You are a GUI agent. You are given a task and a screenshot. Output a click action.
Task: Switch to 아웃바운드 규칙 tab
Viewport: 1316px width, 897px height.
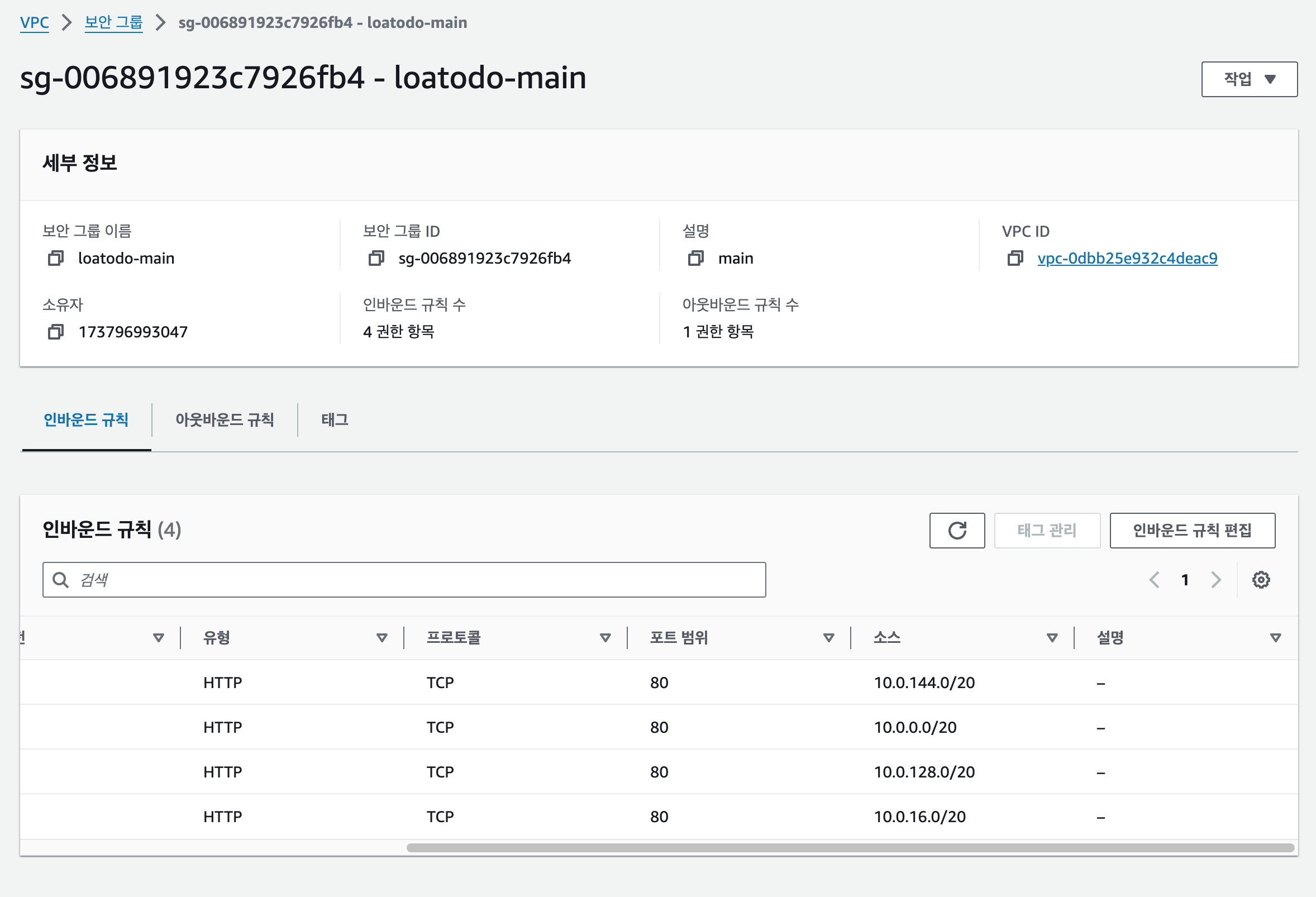224,420
